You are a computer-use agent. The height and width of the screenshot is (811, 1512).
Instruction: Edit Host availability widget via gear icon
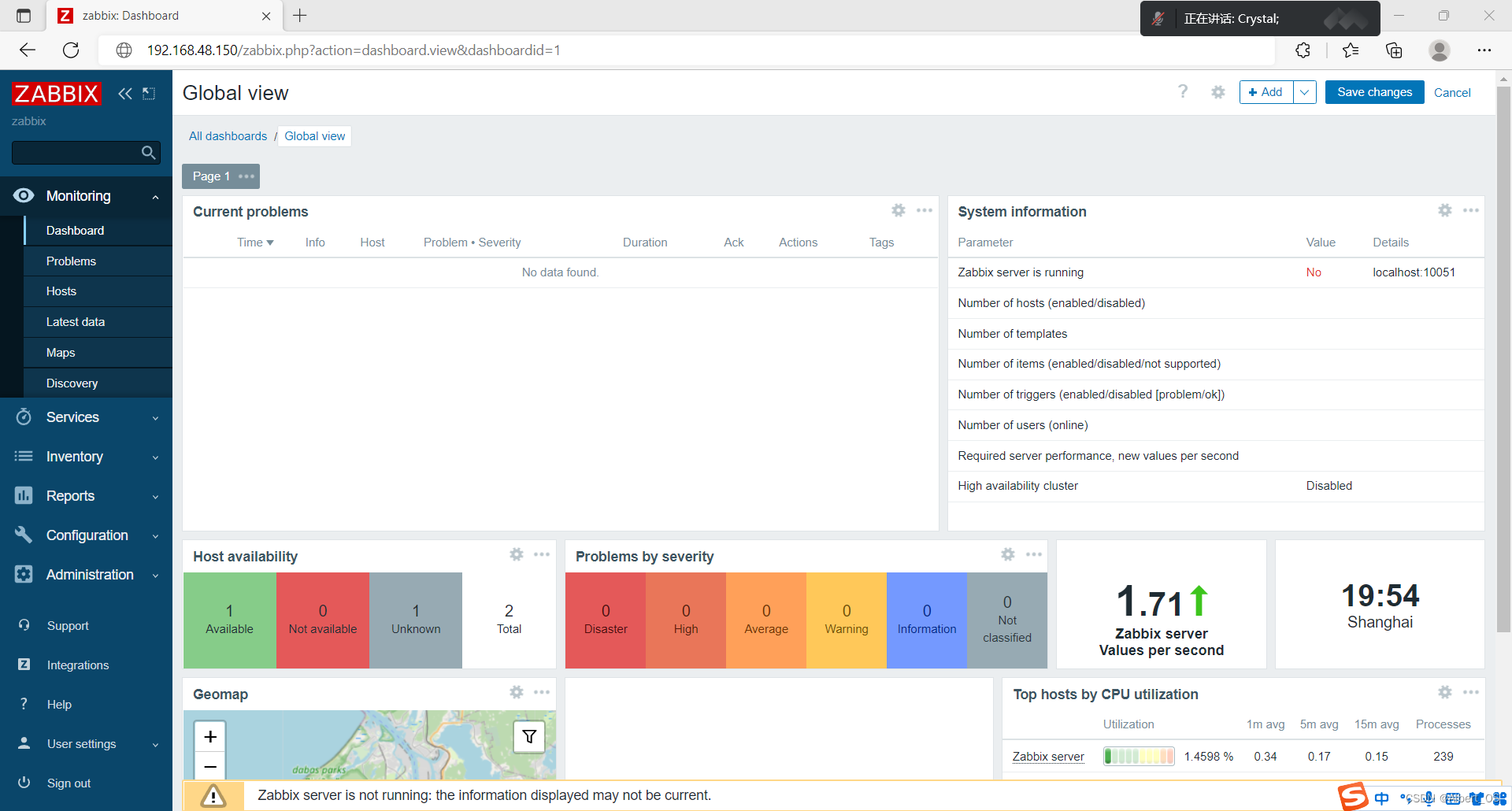[517, 554]
